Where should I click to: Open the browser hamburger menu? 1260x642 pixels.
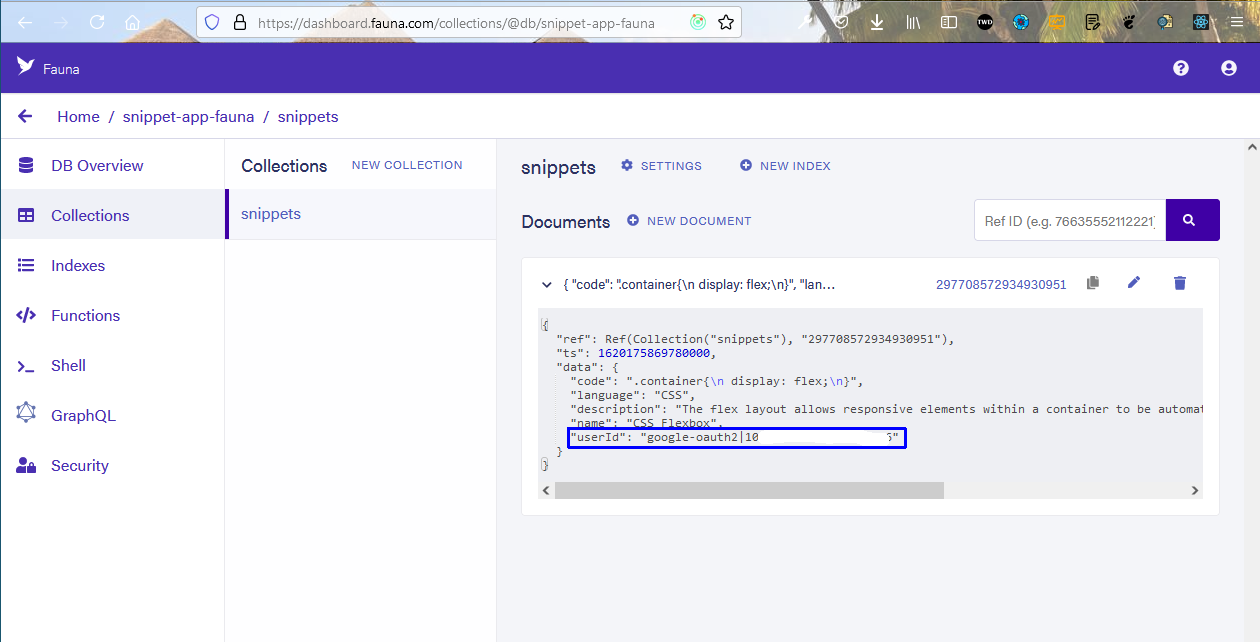[x=1236, y=22]
